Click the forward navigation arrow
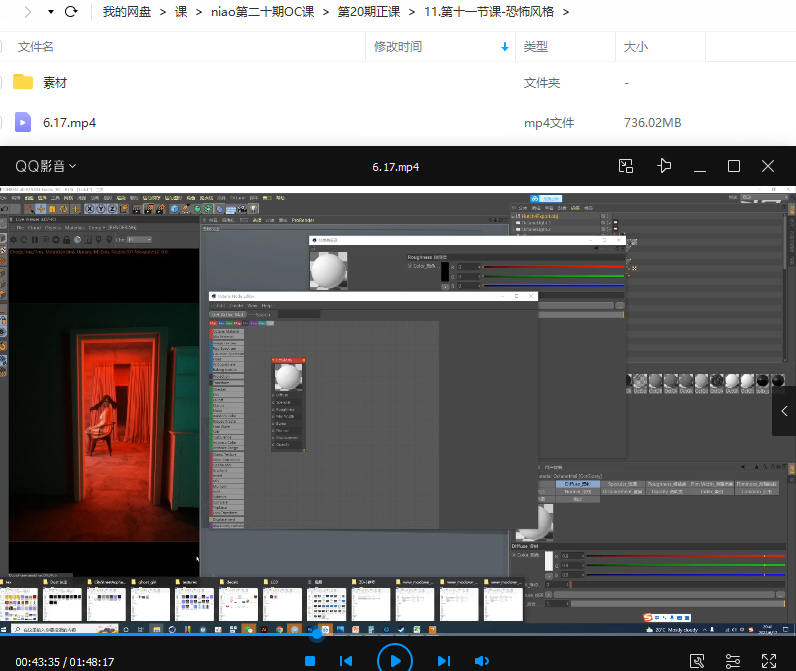The image size is (796, 671). point(27,13)
